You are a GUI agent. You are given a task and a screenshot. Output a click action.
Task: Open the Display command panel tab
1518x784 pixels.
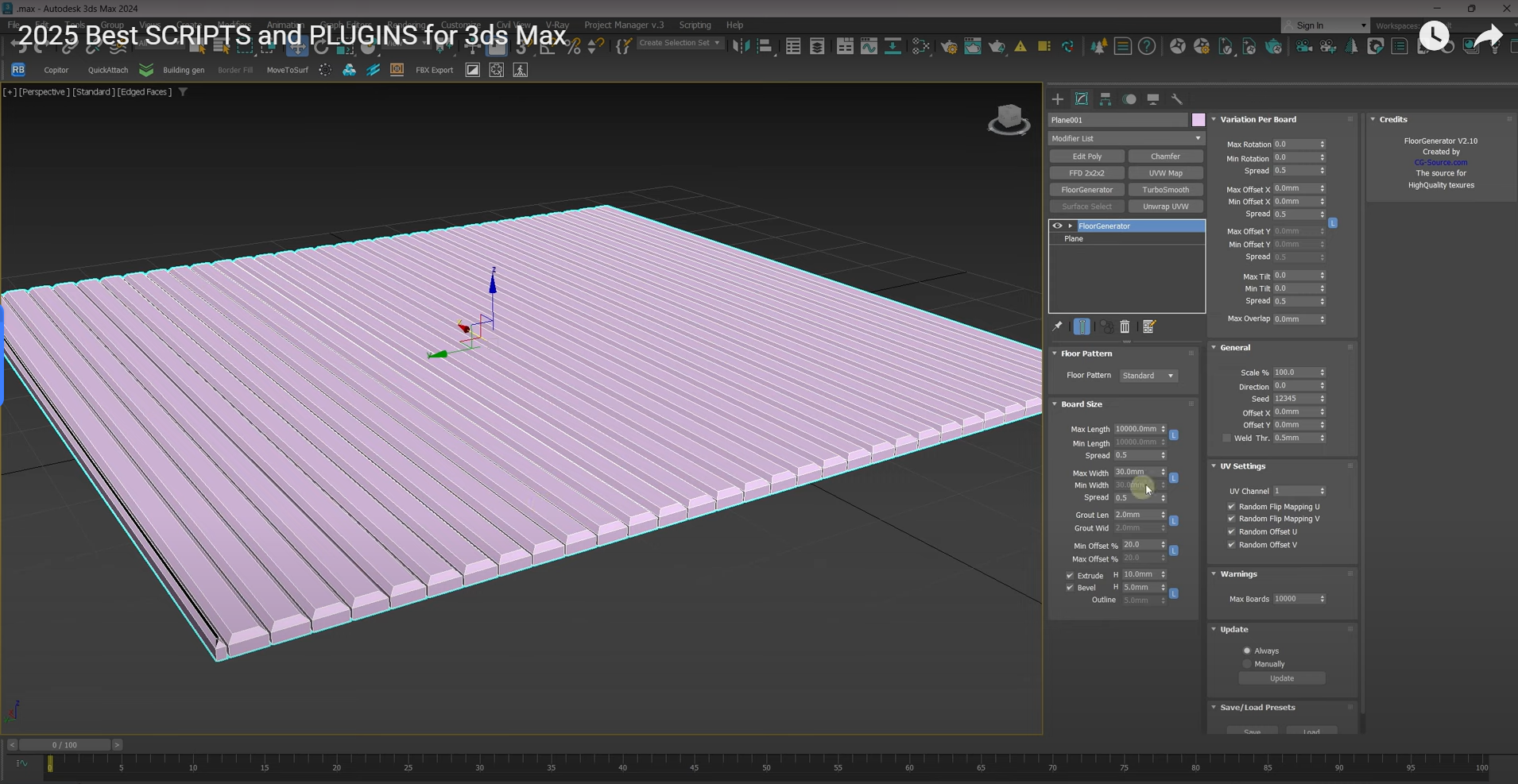[x=1153, y=99]
